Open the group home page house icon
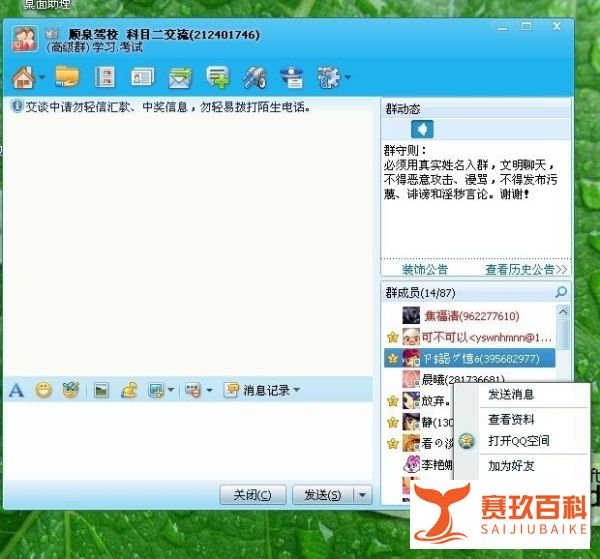Image resolution: width=600 pixels, height=559 pixels. tap(23, 77)
